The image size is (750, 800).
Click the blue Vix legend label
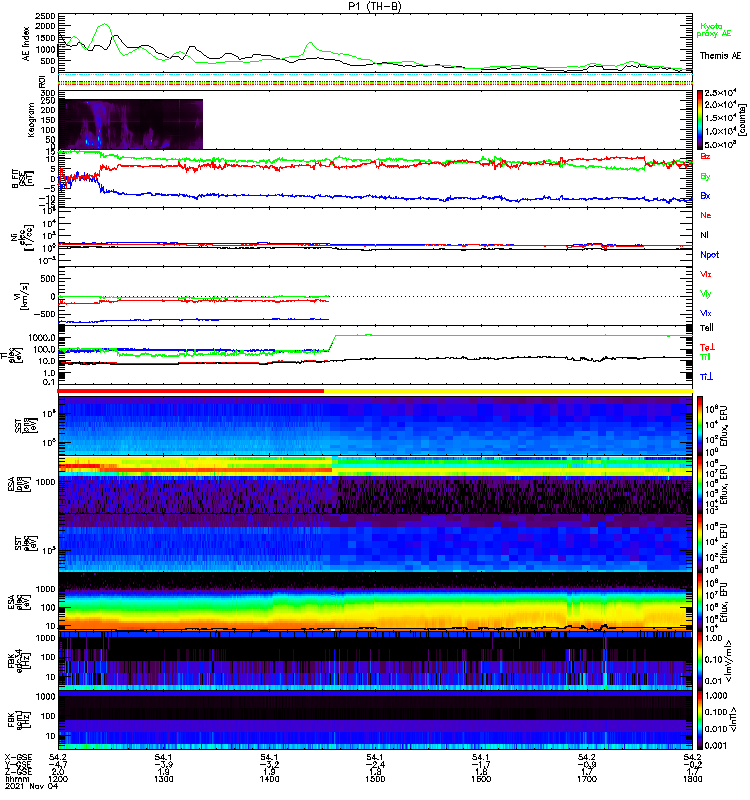click(x=706, y=313)
